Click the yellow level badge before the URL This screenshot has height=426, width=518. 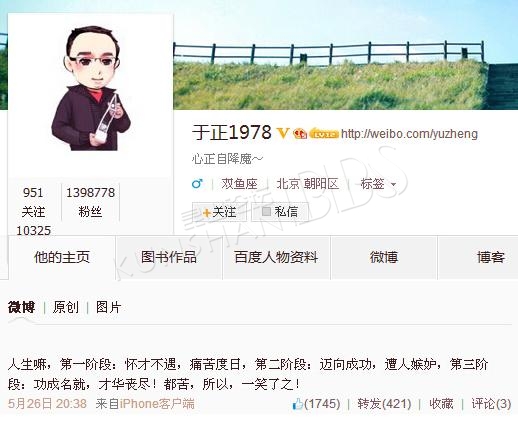[324, 134]
